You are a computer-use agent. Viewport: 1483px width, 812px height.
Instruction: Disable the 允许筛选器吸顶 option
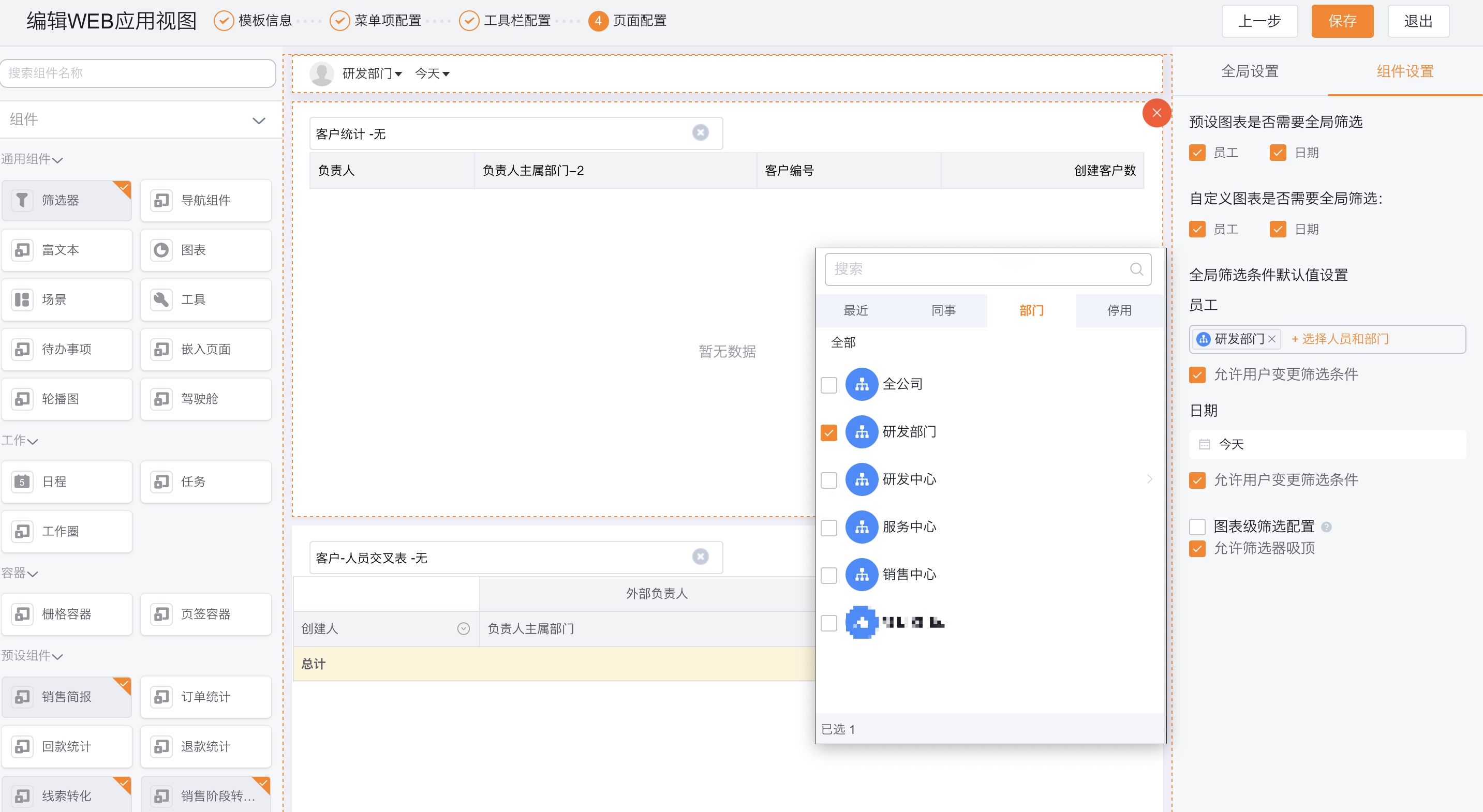[x=1197, y=549]
